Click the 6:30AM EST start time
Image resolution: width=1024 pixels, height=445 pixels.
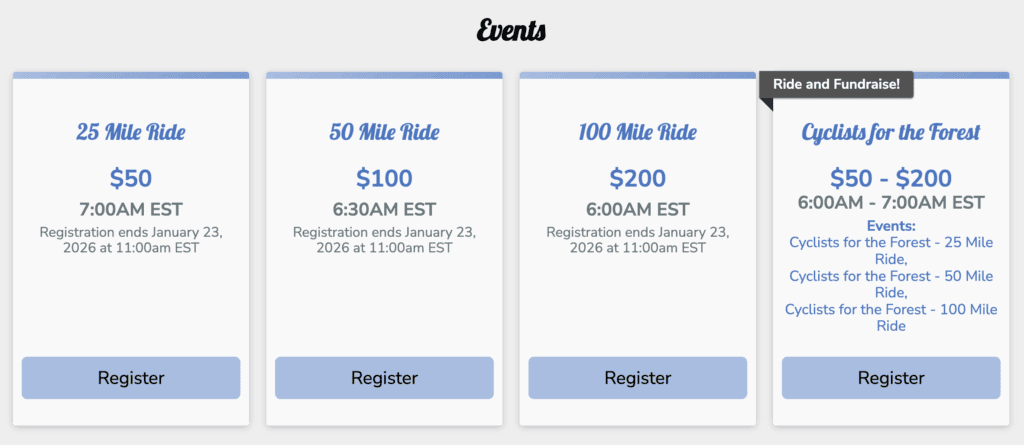click(384, 210)
